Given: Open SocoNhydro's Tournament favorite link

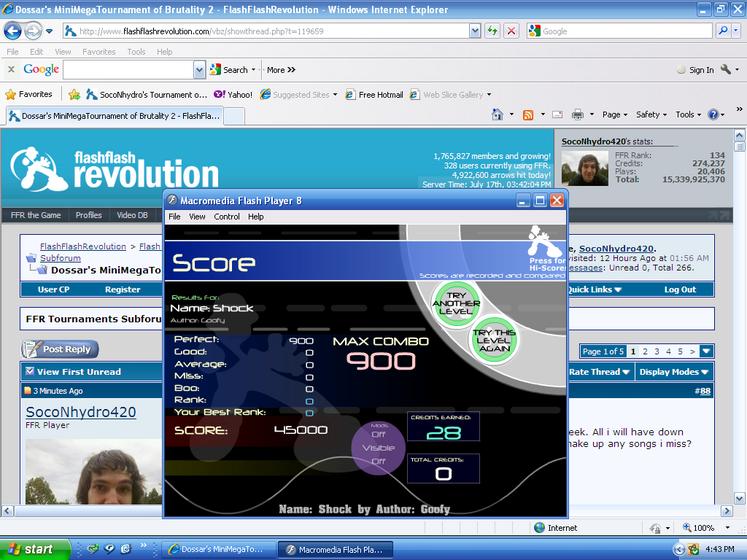Looking at the screenshot, I should [146, 94].
